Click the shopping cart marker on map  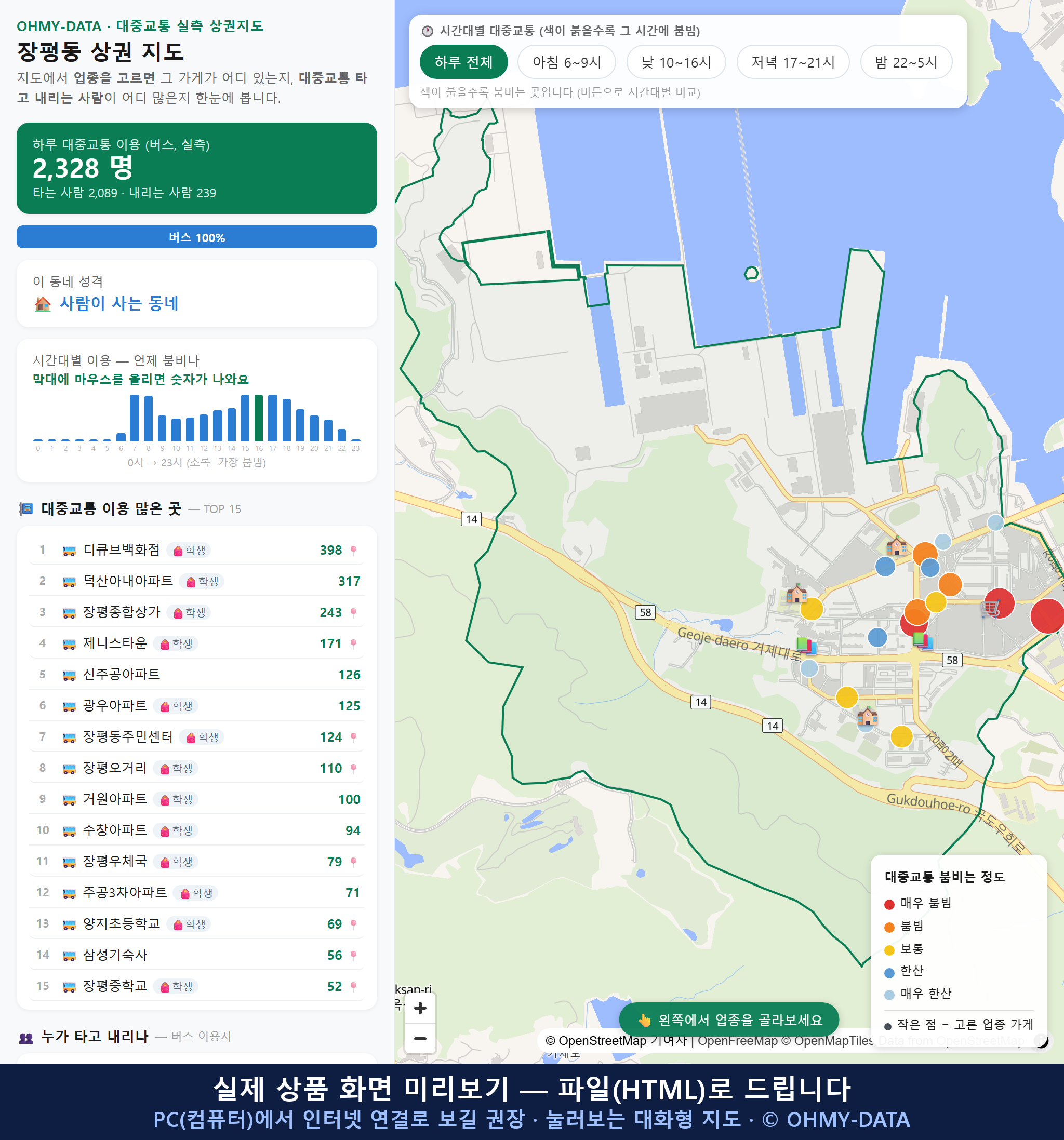click(991, 608)
